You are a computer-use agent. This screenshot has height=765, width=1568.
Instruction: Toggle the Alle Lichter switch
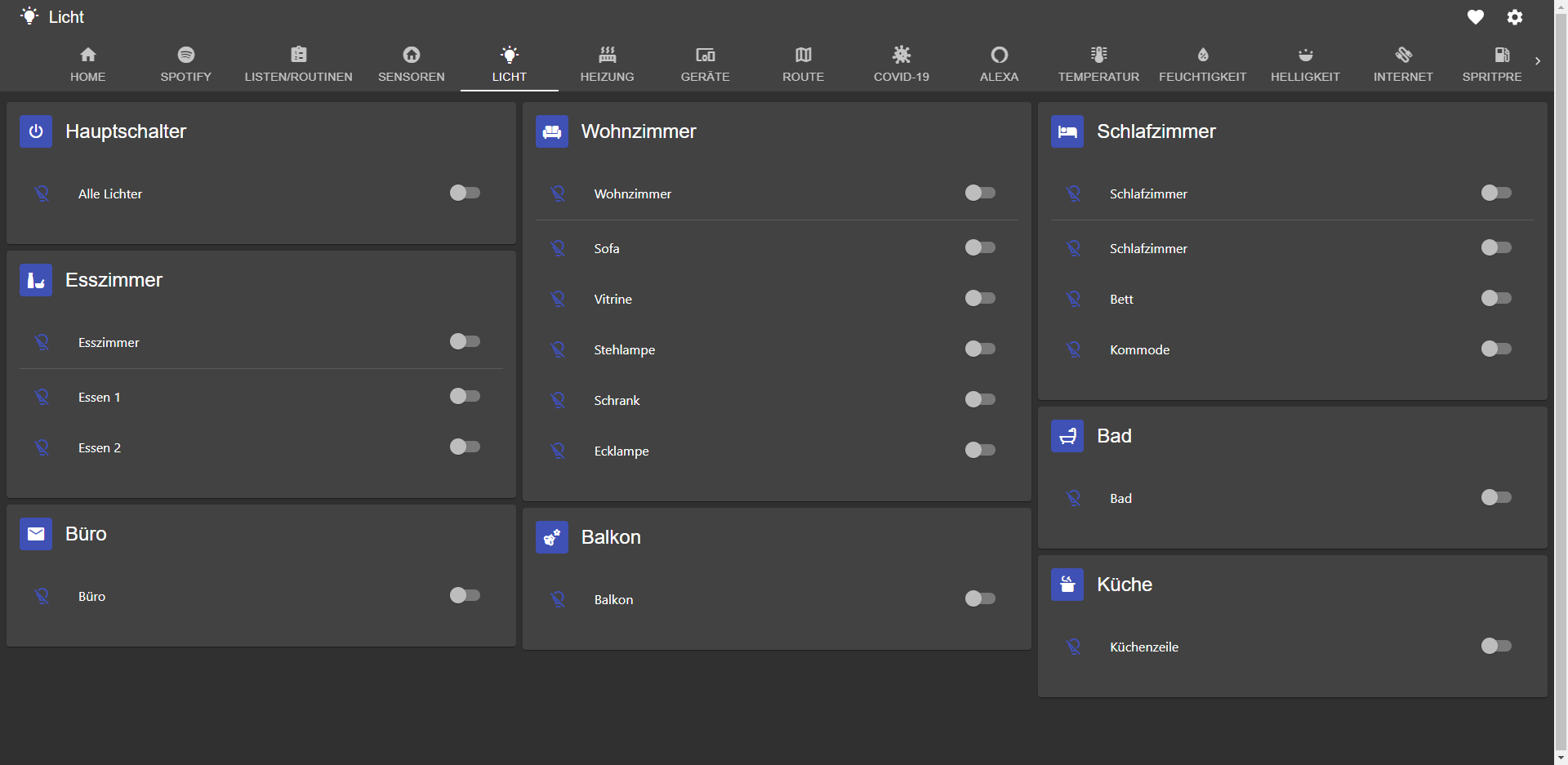coord(465,193)
